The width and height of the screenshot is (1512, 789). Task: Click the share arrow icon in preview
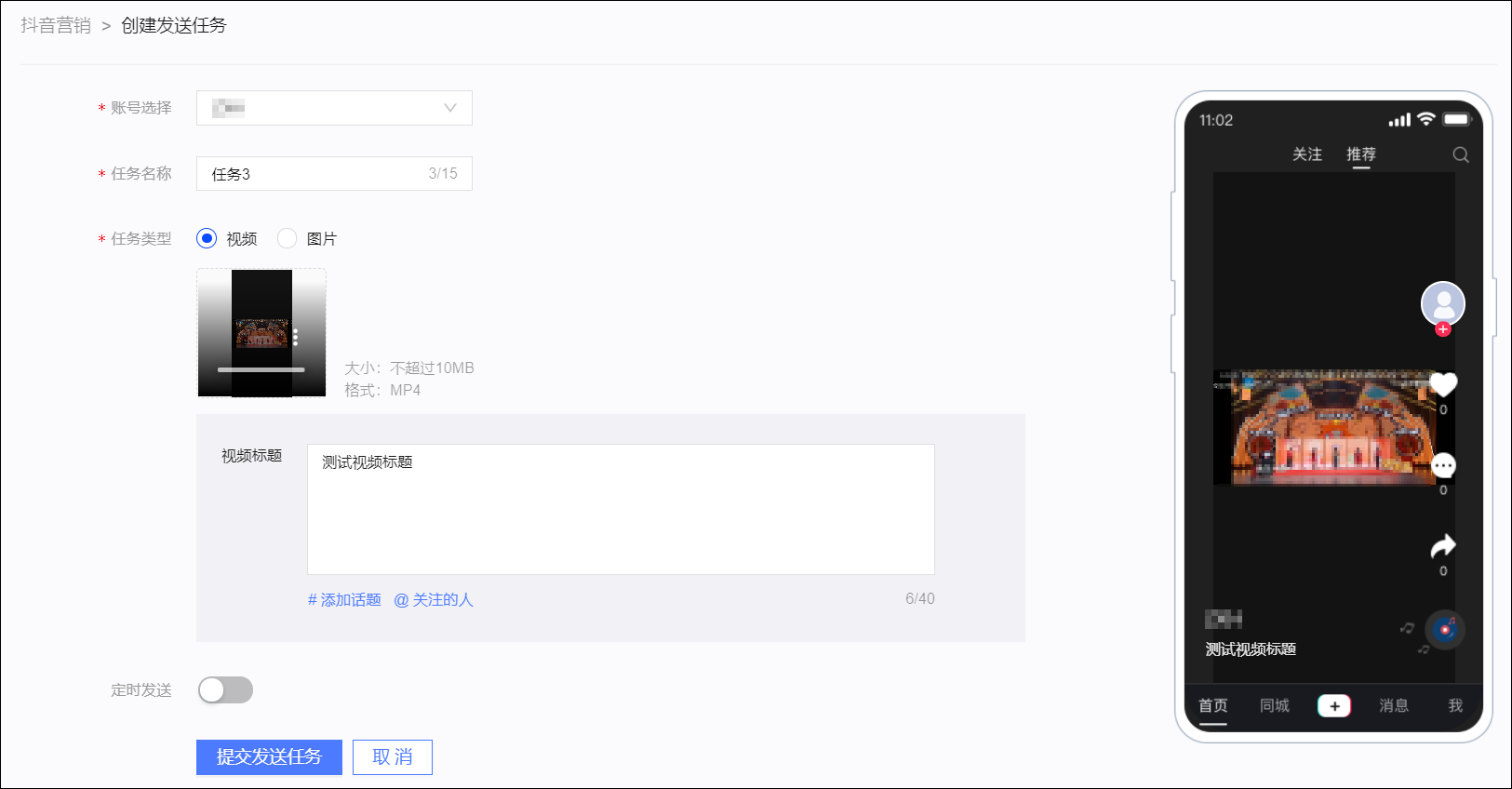1443,546
